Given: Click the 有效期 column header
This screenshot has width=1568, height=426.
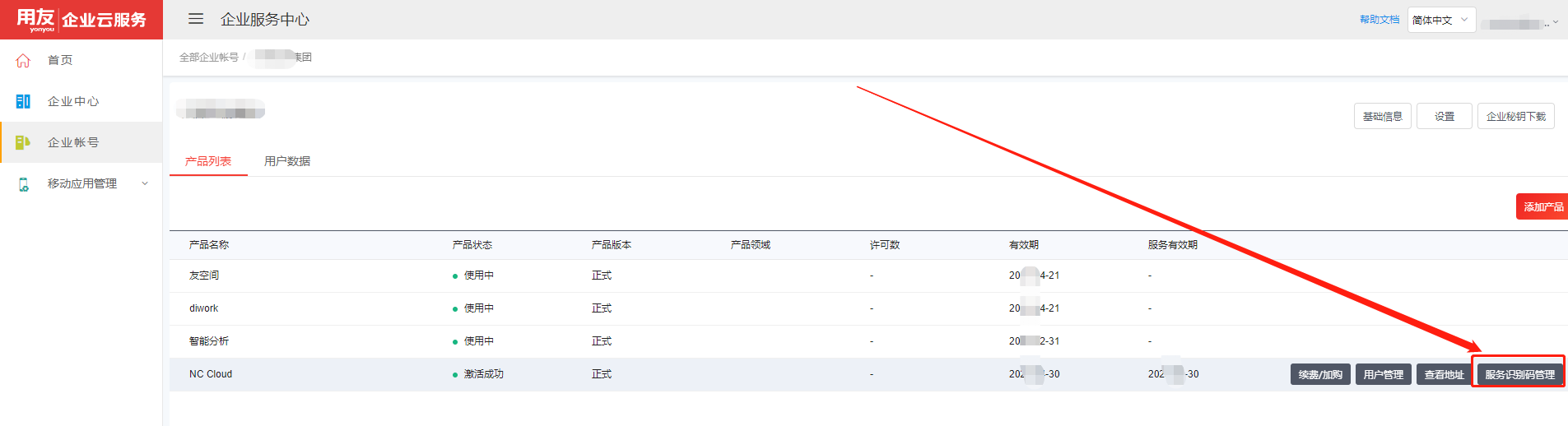Looking at the screenshot, I should pyautogui.click(x=1024, y=245).
